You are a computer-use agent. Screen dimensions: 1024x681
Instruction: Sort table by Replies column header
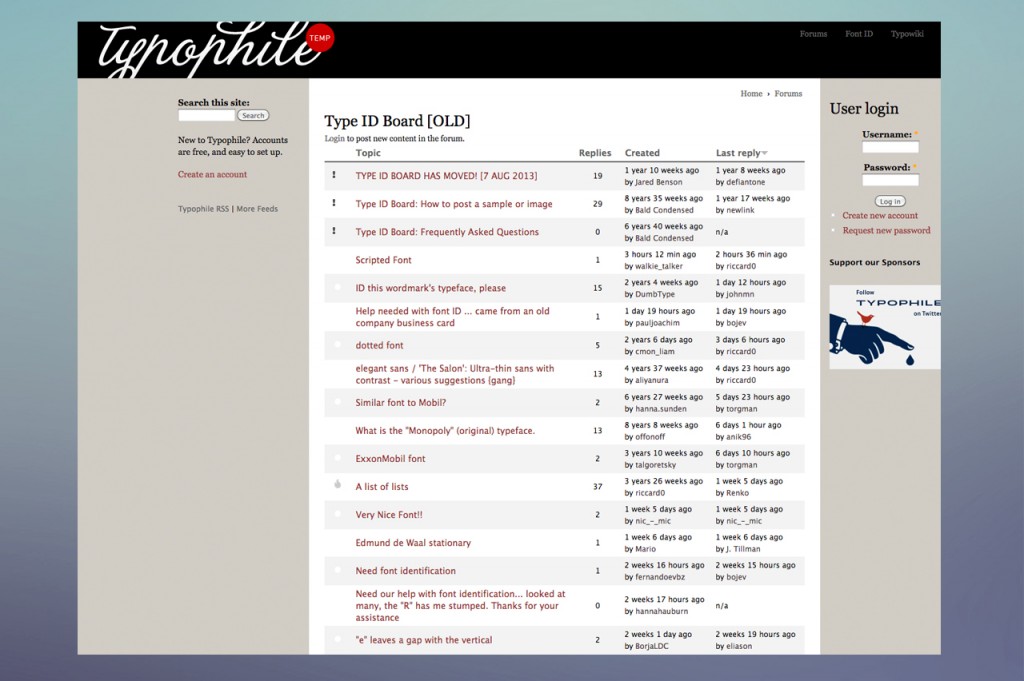tap(595, 153)
